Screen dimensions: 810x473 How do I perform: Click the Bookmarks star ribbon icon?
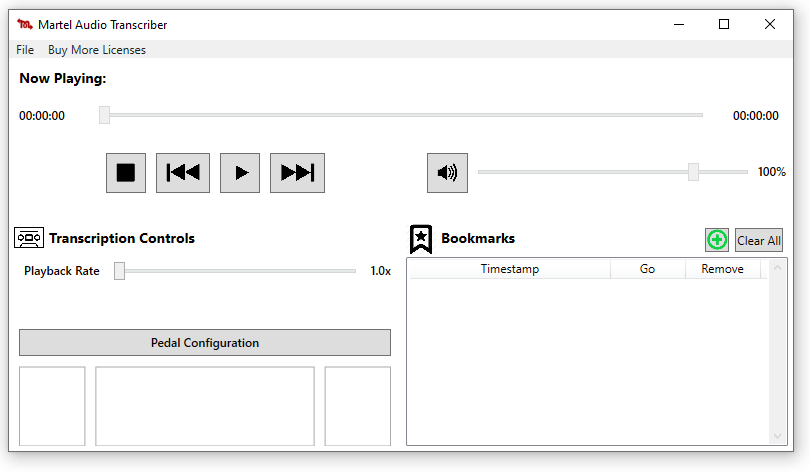[x=421, y=239]
